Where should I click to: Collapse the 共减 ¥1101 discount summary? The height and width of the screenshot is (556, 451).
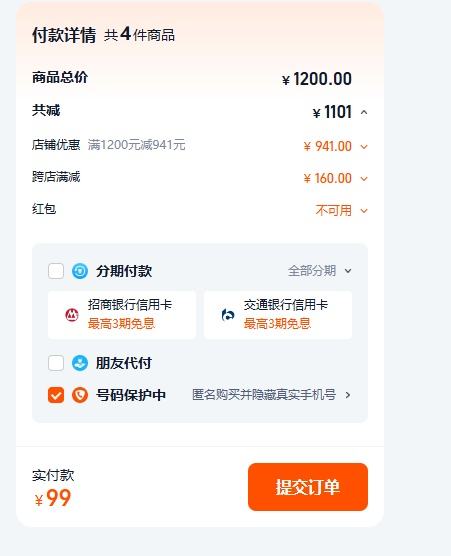click(x=364, y=113)
